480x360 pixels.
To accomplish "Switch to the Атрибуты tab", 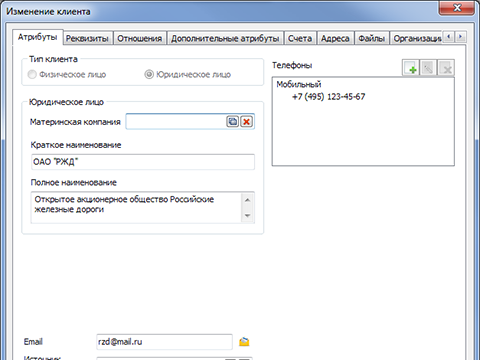I will [x=38, y=37].
